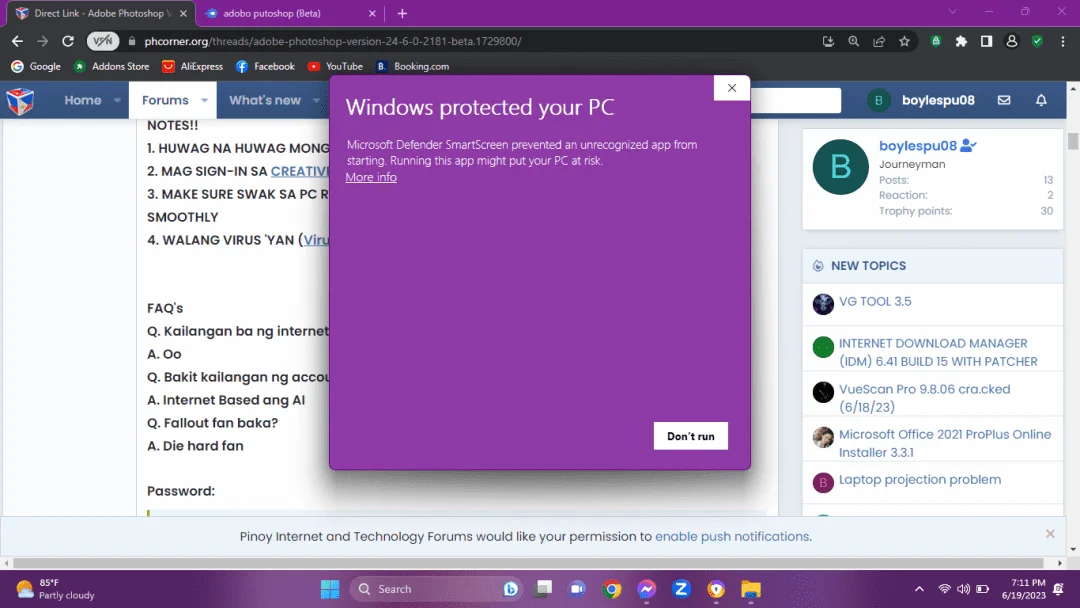Click the Don't run button
Viewport: 1080px width, 608px height.
690,436
